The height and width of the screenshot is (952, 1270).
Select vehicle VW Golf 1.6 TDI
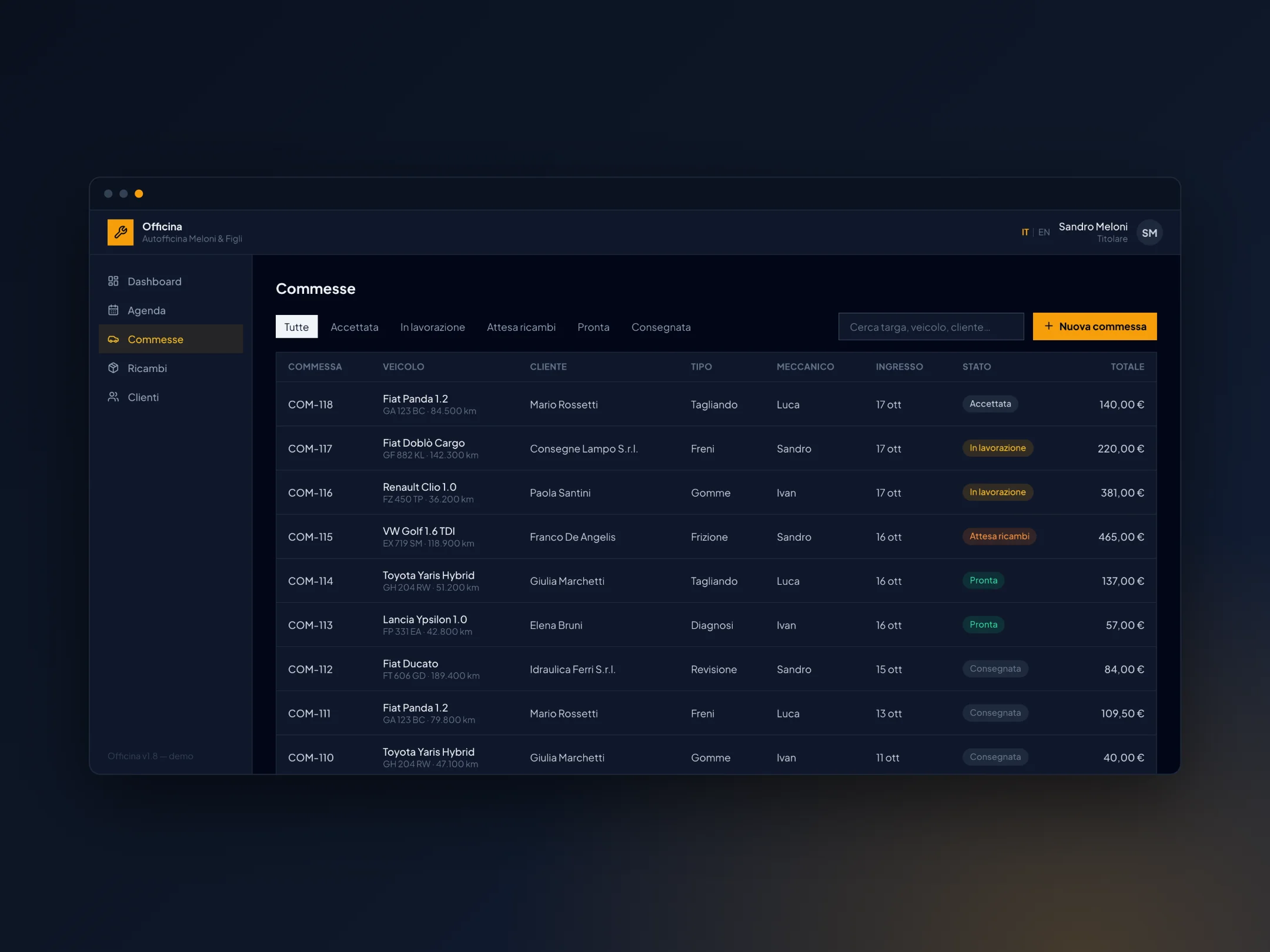coord(419,531)
